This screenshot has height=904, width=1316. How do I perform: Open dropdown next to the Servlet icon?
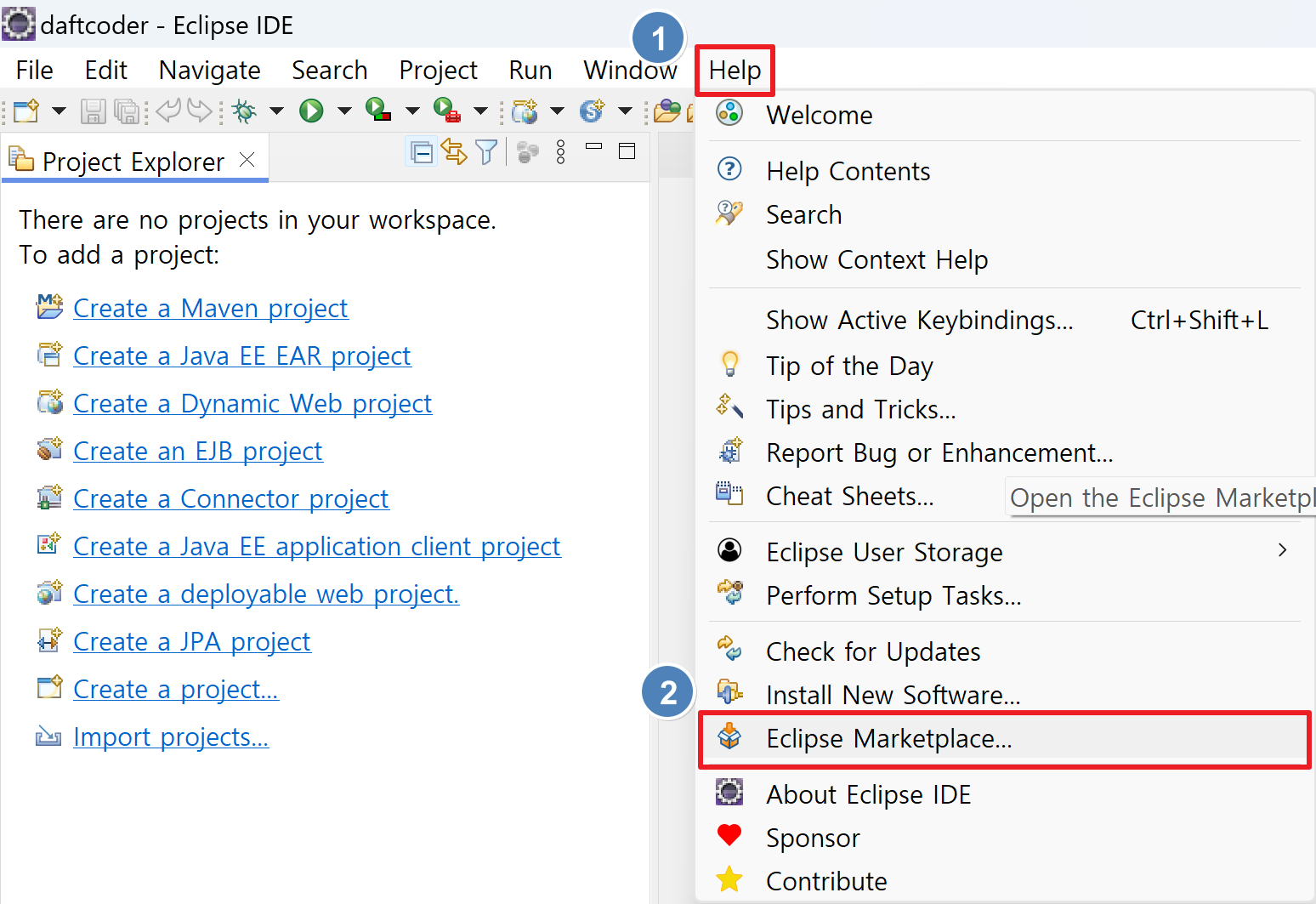click(625, 111)
